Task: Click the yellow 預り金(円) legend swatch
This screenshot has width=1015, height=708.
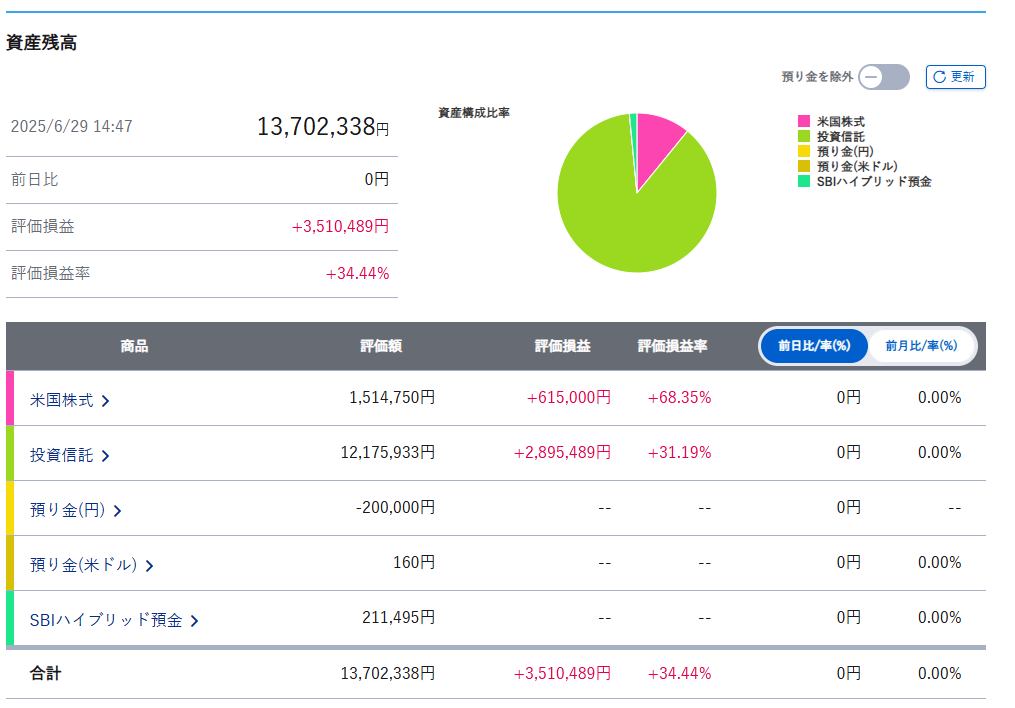Action: pyautogui.click(x=804, y=151)
